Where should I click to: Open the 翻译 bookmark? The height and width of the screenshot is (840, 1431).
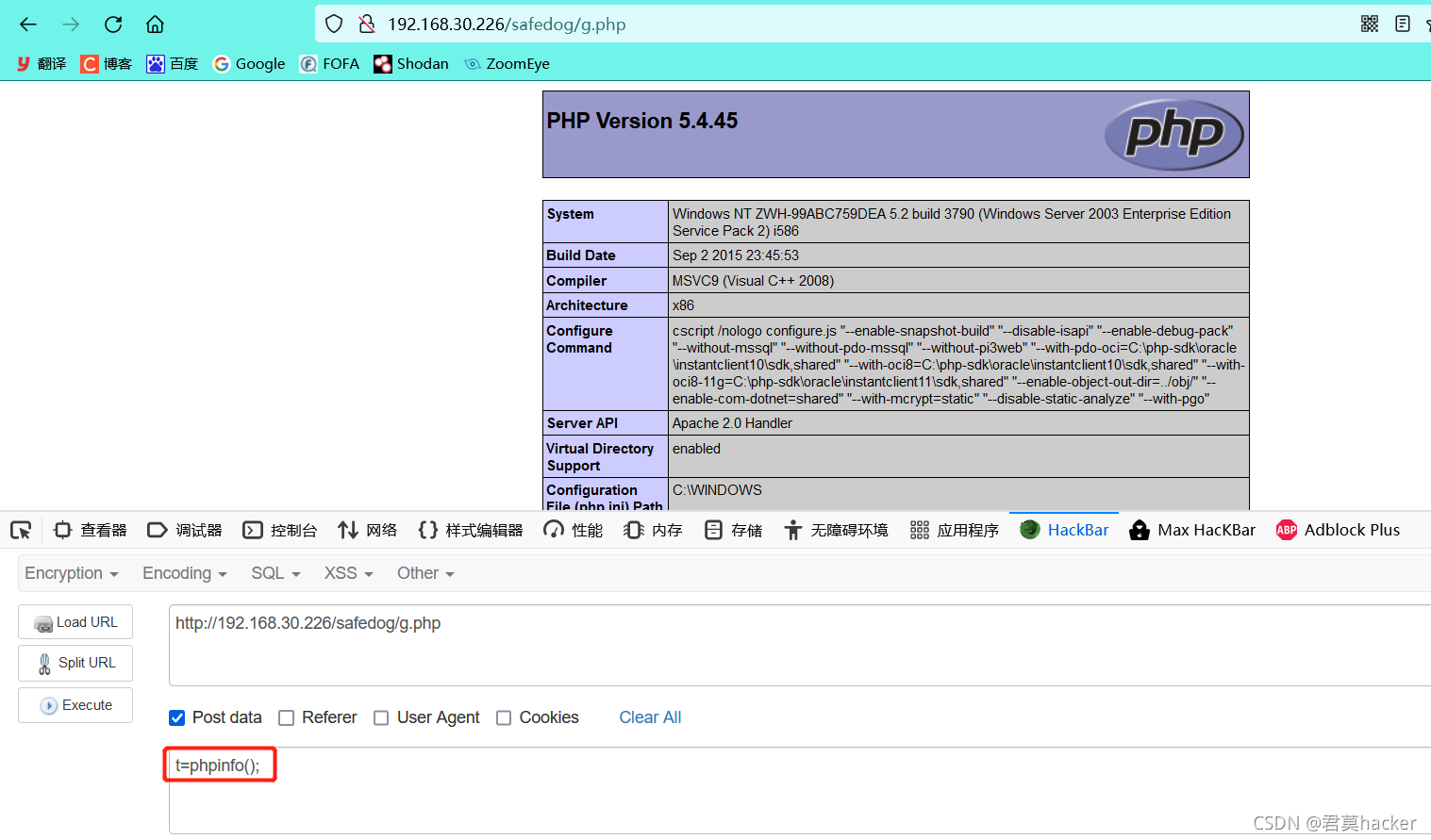42,64
